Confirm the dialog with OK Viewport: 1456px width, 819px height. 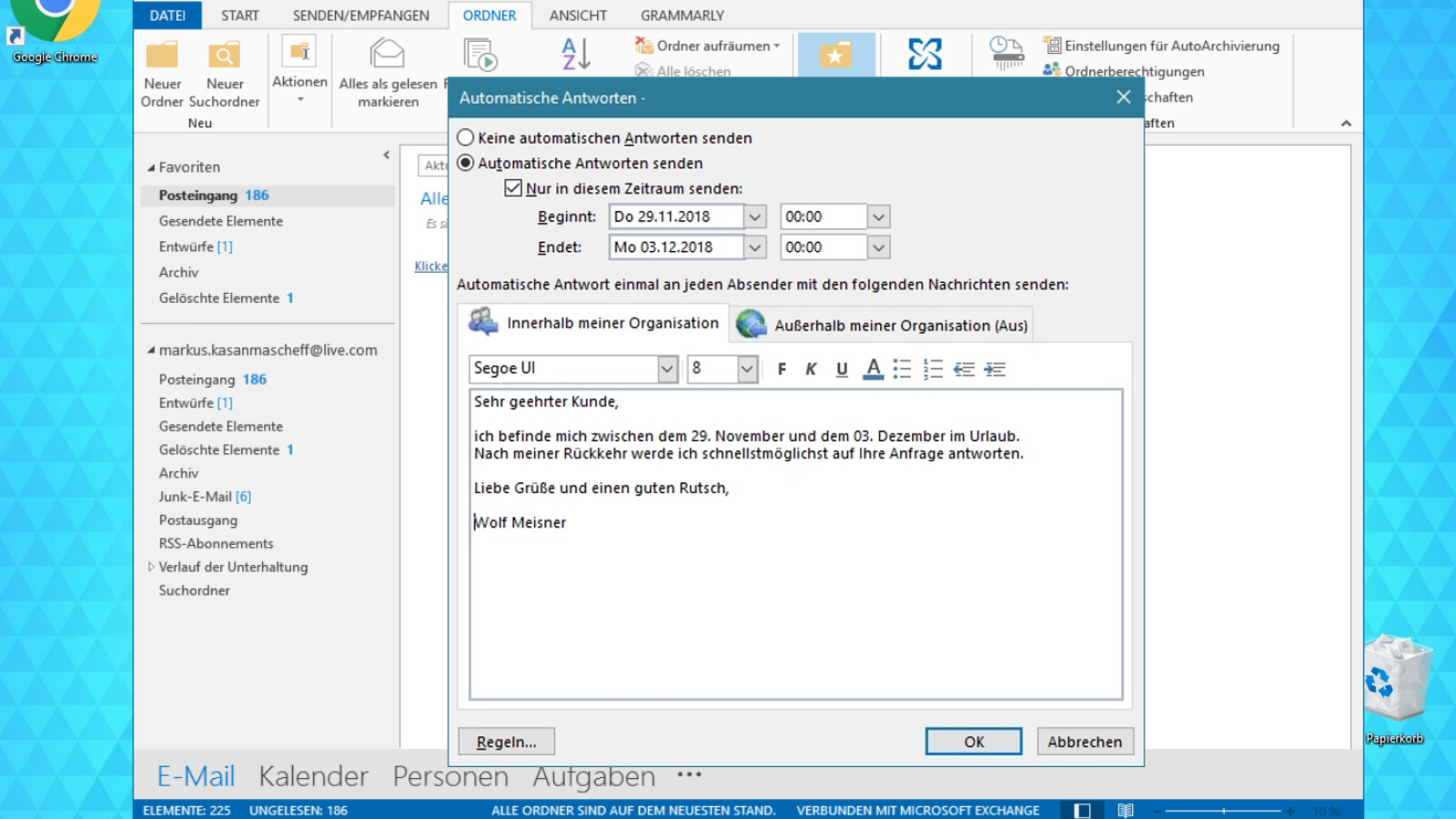tap(974, 742)
